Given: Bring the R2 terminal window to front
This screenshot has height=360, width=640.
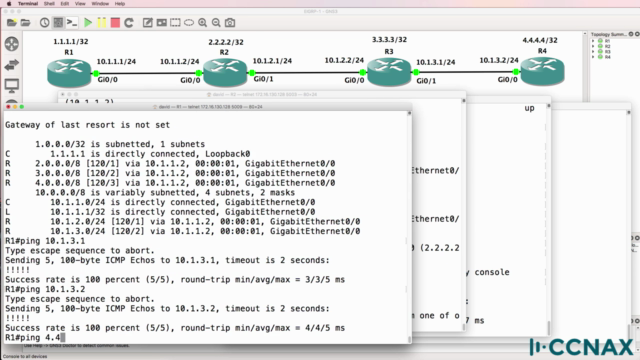Looking at the screenshot, I should point(263,94).
